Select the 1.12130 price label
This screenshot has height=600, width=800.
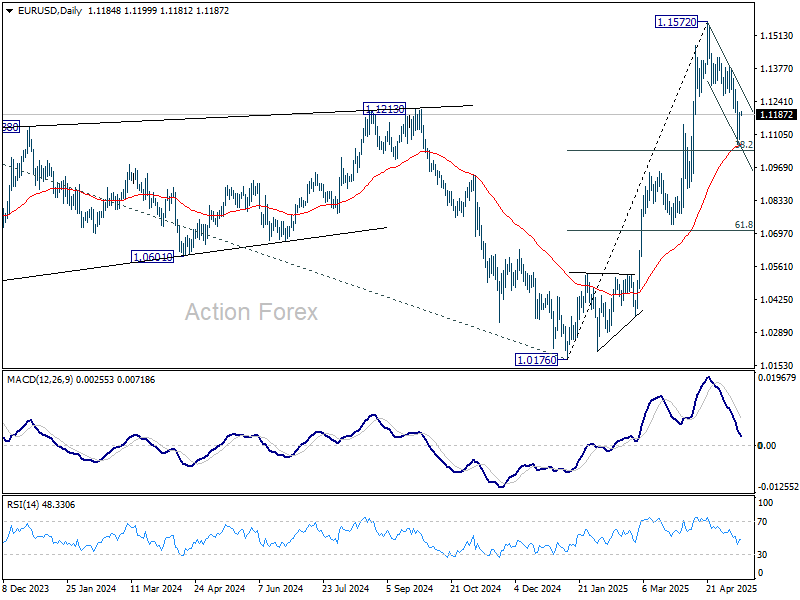click(385, 108)
